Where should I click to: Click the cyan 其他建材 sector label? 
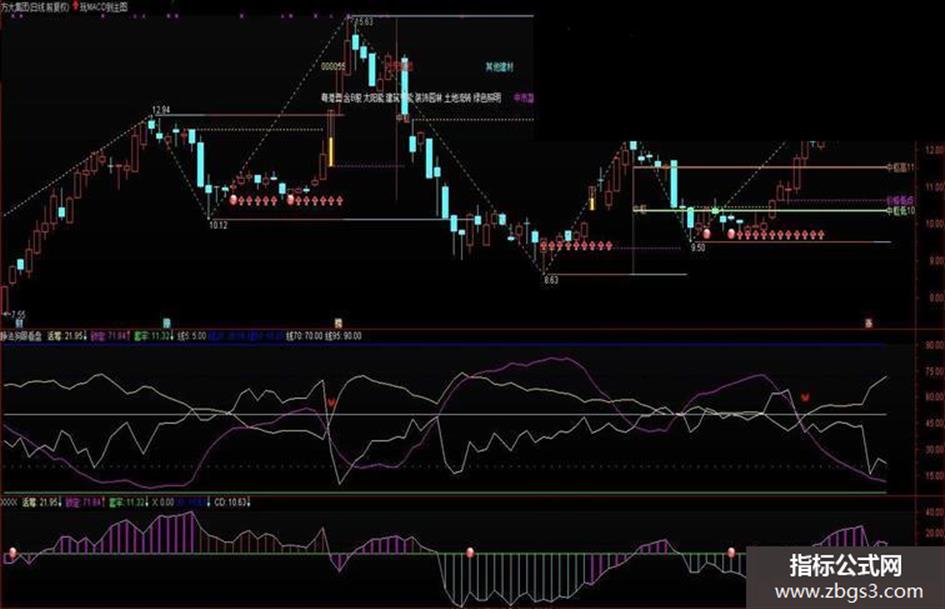pyautogui.click(x=499, y=67)
